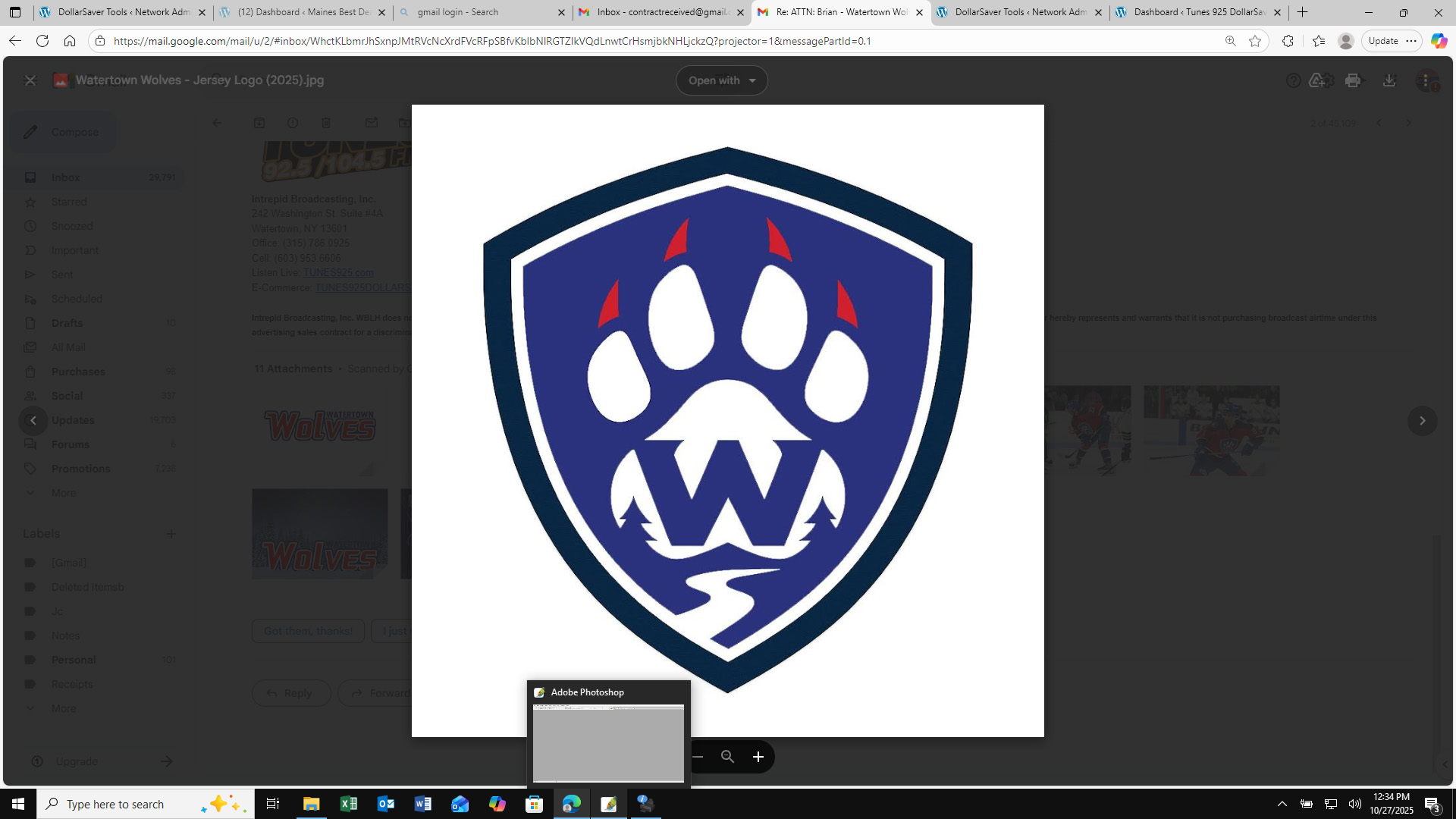
Task: Favorite this page with star icon
Action: point(1255,41)
